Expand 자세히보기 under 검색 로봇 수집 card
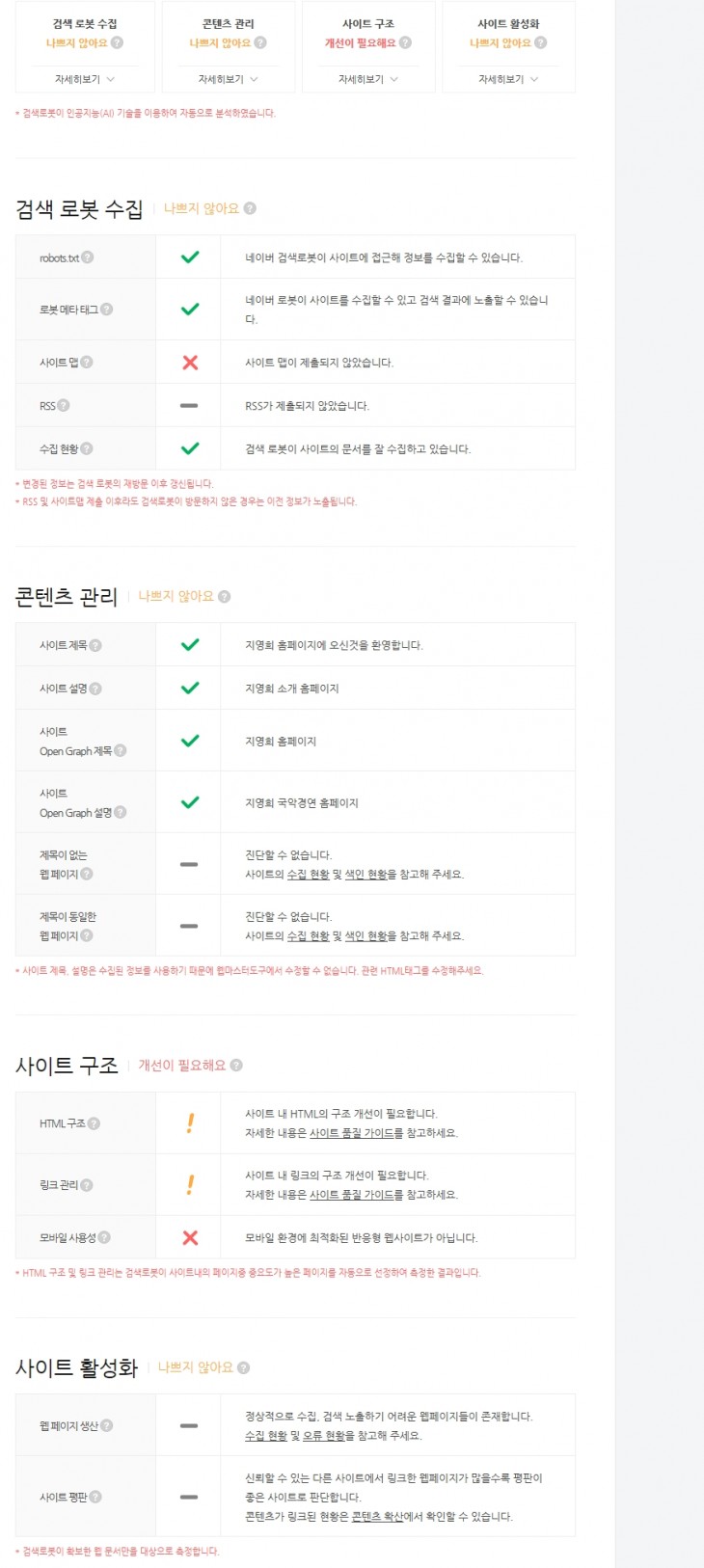Screen dimensions: 704x1568 (x=85, y=79)
